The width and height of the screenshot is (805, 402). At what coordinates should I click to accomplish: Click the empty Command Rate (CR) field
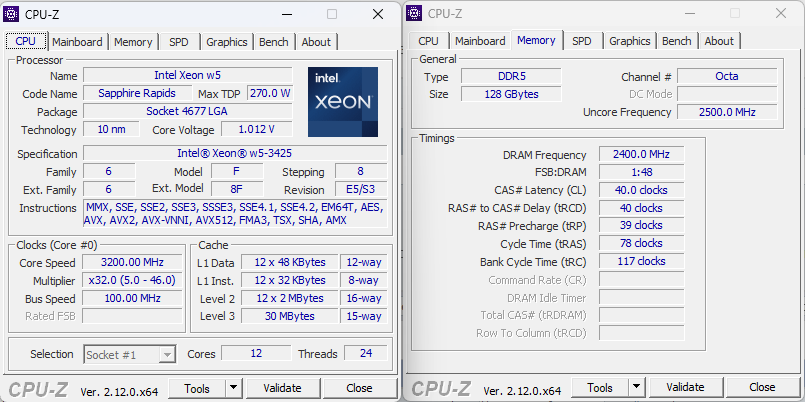pyautogui.click(x=641, y=279)
